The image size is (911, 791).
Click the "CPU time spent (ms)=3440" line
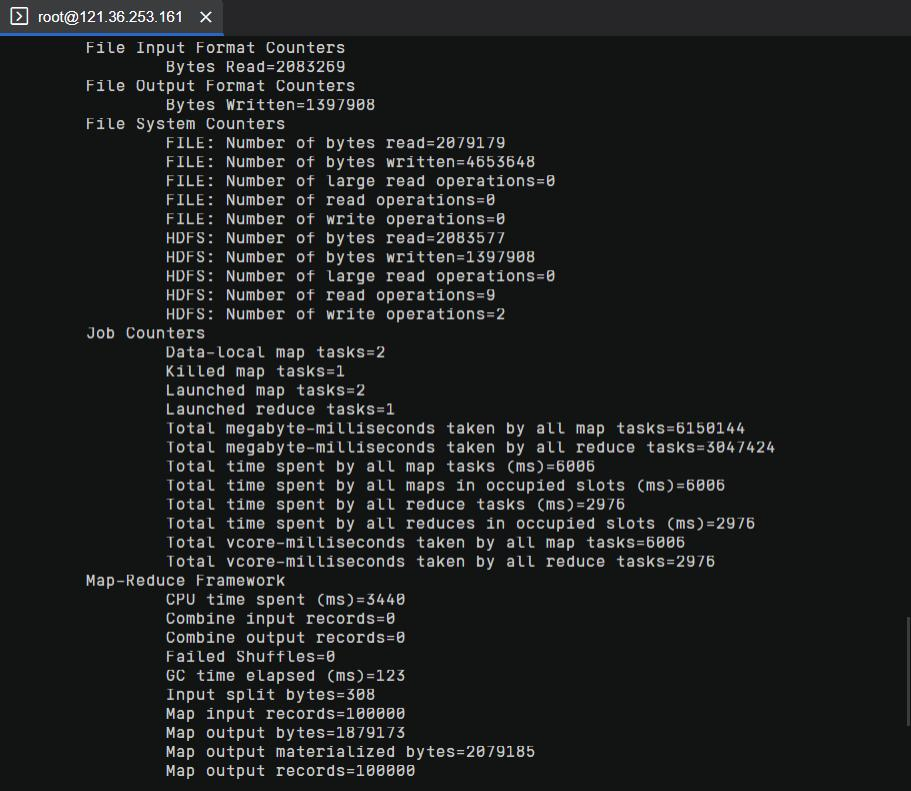tap(285, 600)
